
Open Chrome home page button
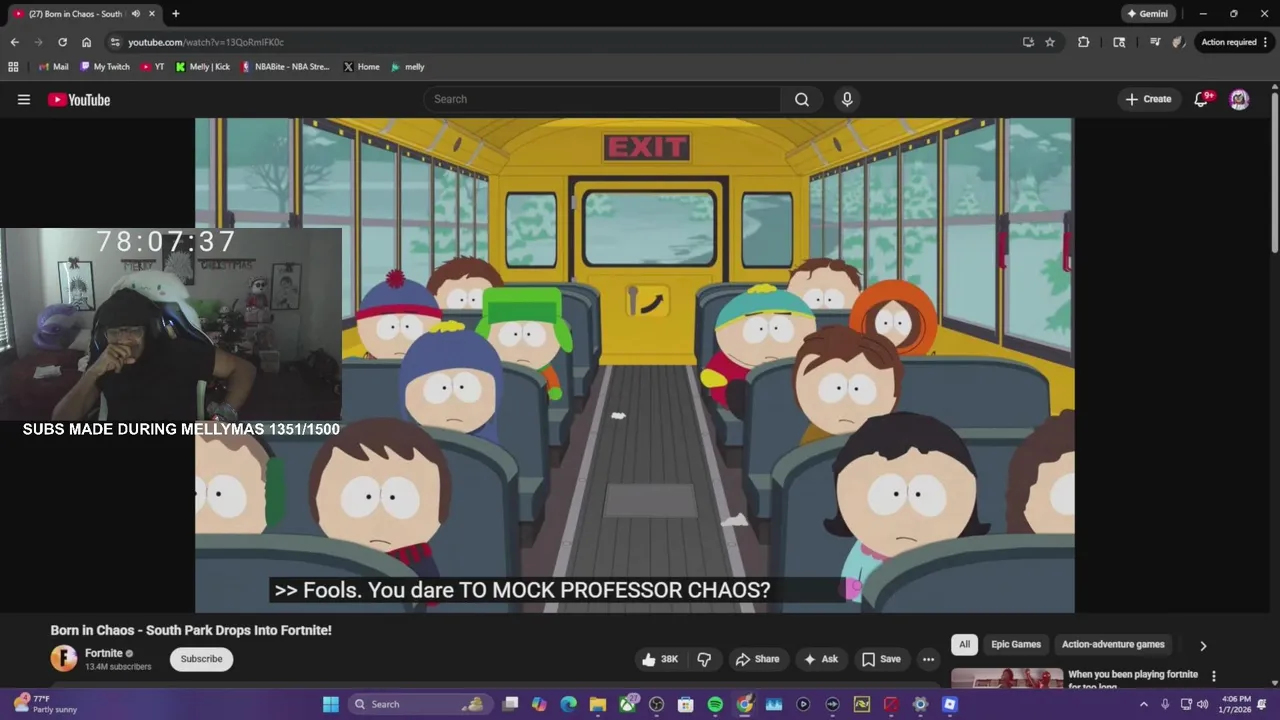point(87,42)
